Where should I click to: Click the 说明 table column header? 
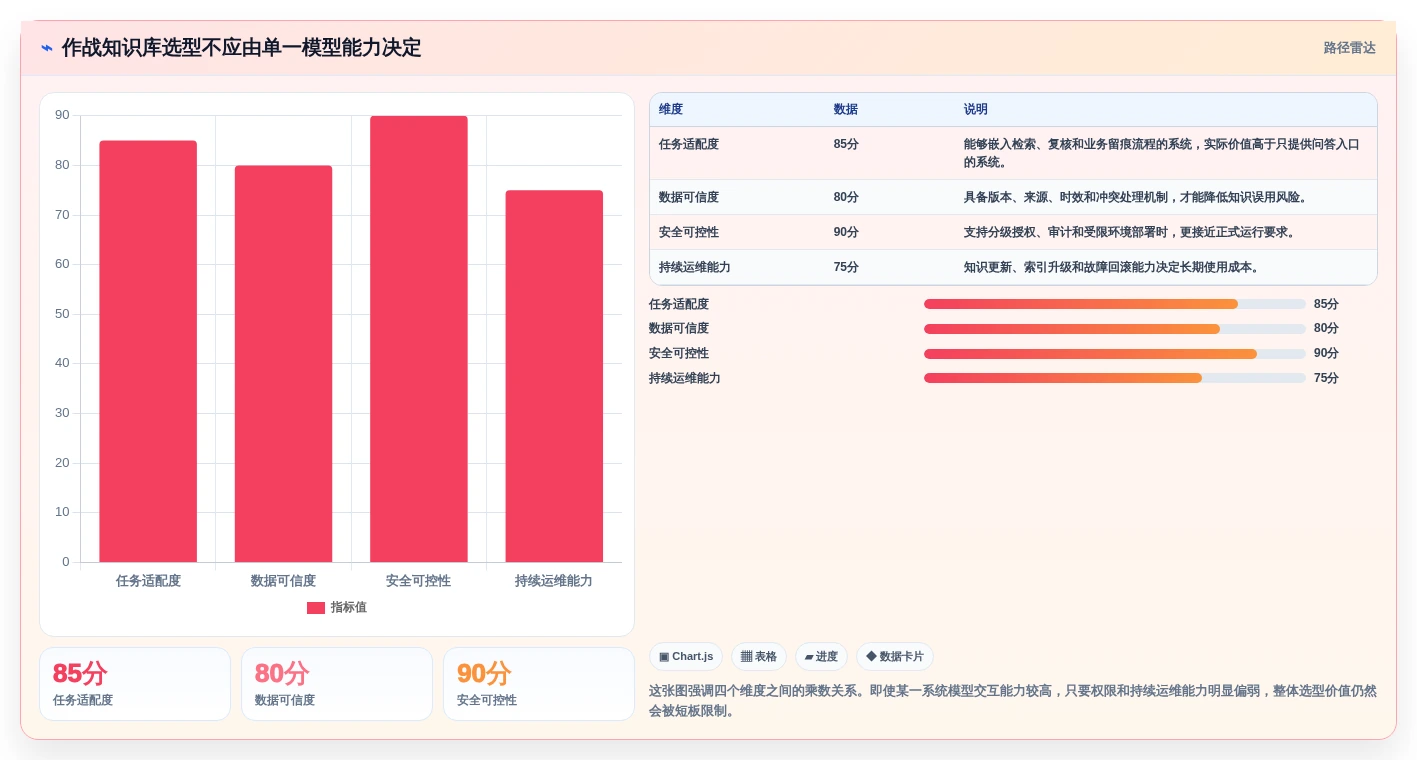(976, 110)
